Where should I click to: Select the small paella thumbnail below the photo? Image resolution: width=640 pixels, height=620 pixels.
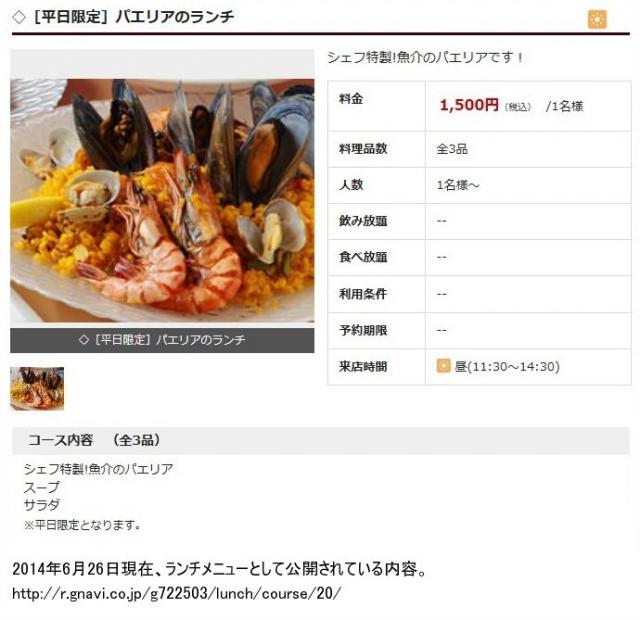(x=37, y=388)
